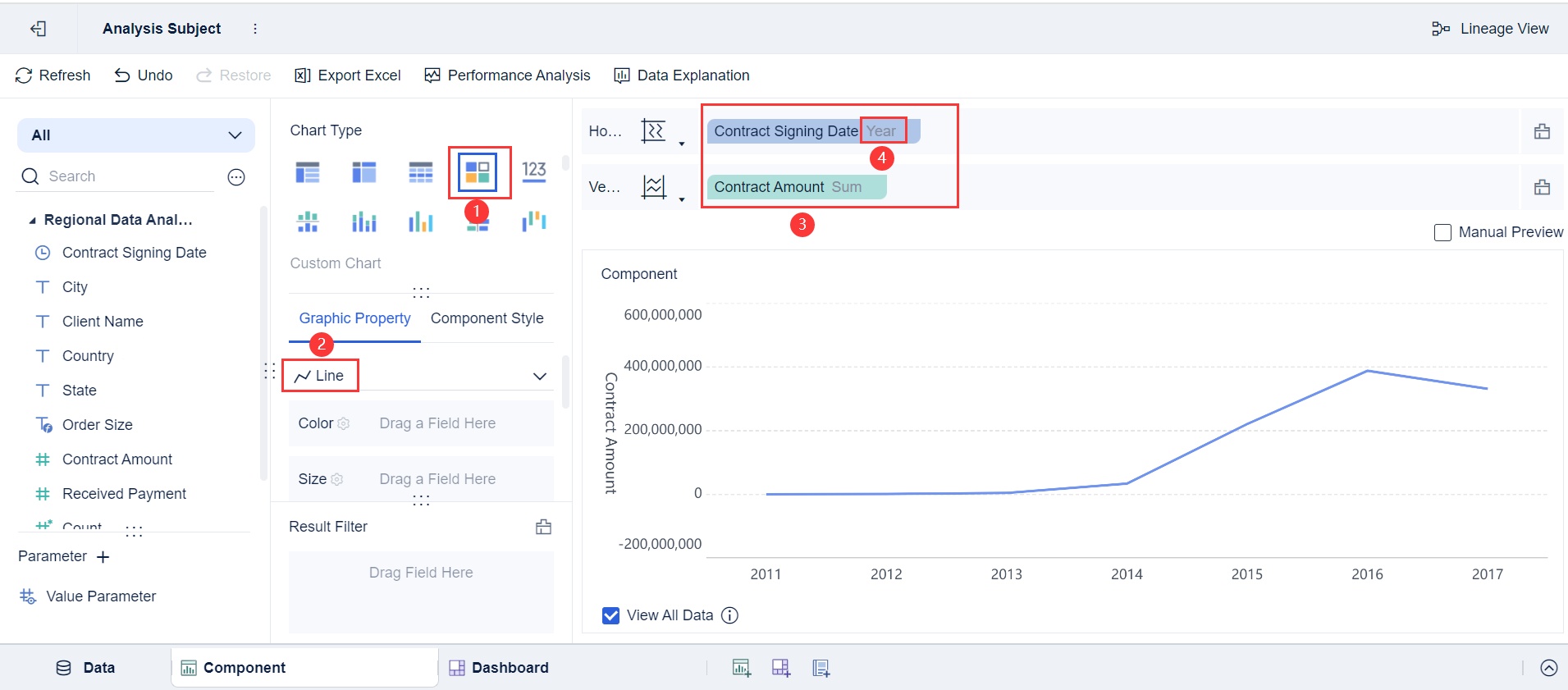The width and height of the screenshot is (1568, 690).
Task: Open the search options ellipsis icon
Action: pyautogui.click(x=236, y=177)
